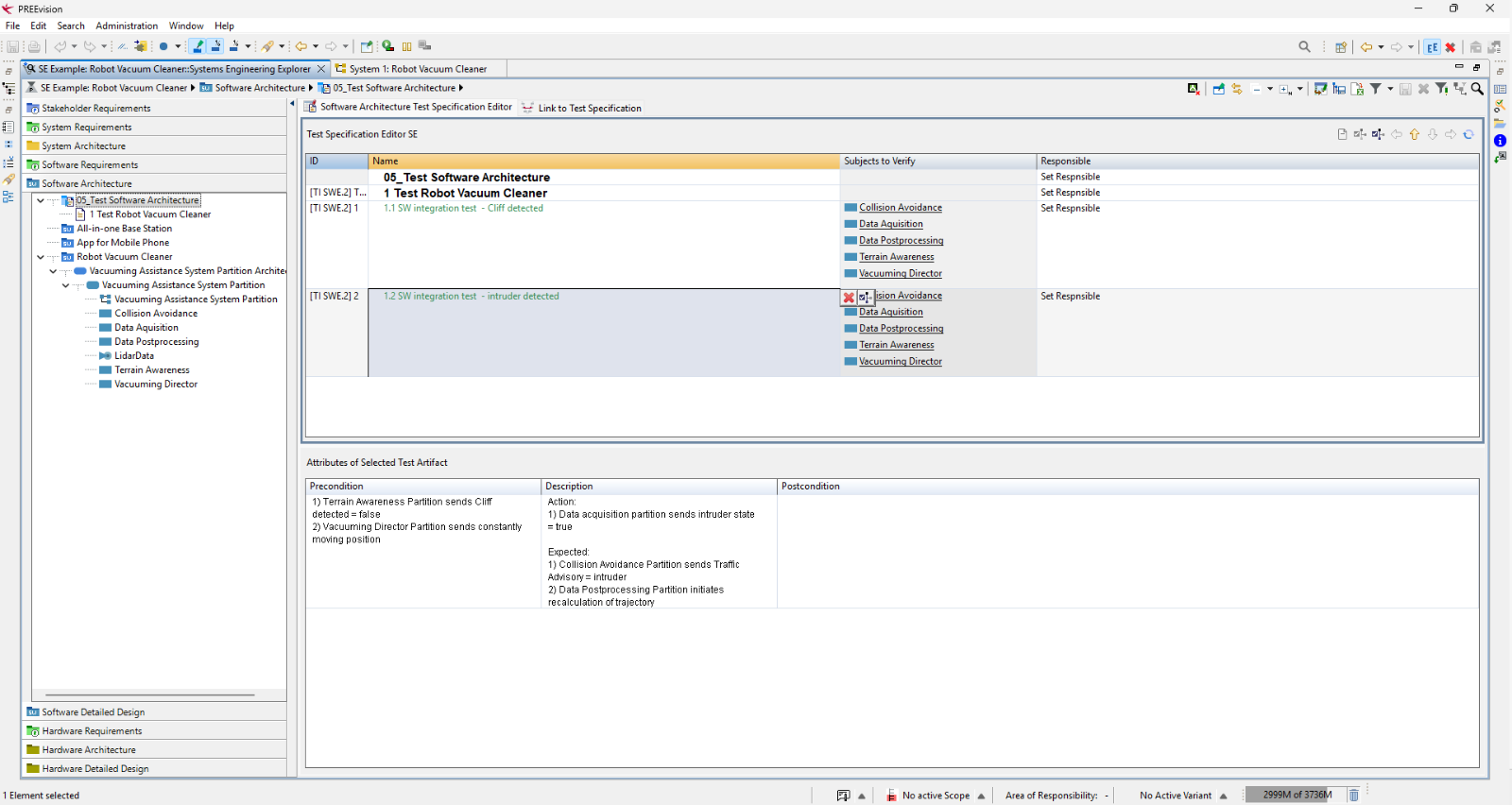The width and height of the screenshot is (1512, 805).
Task: Click the swap arrows icon in explorer toolbar
Action: click(x=1237, y=89)
